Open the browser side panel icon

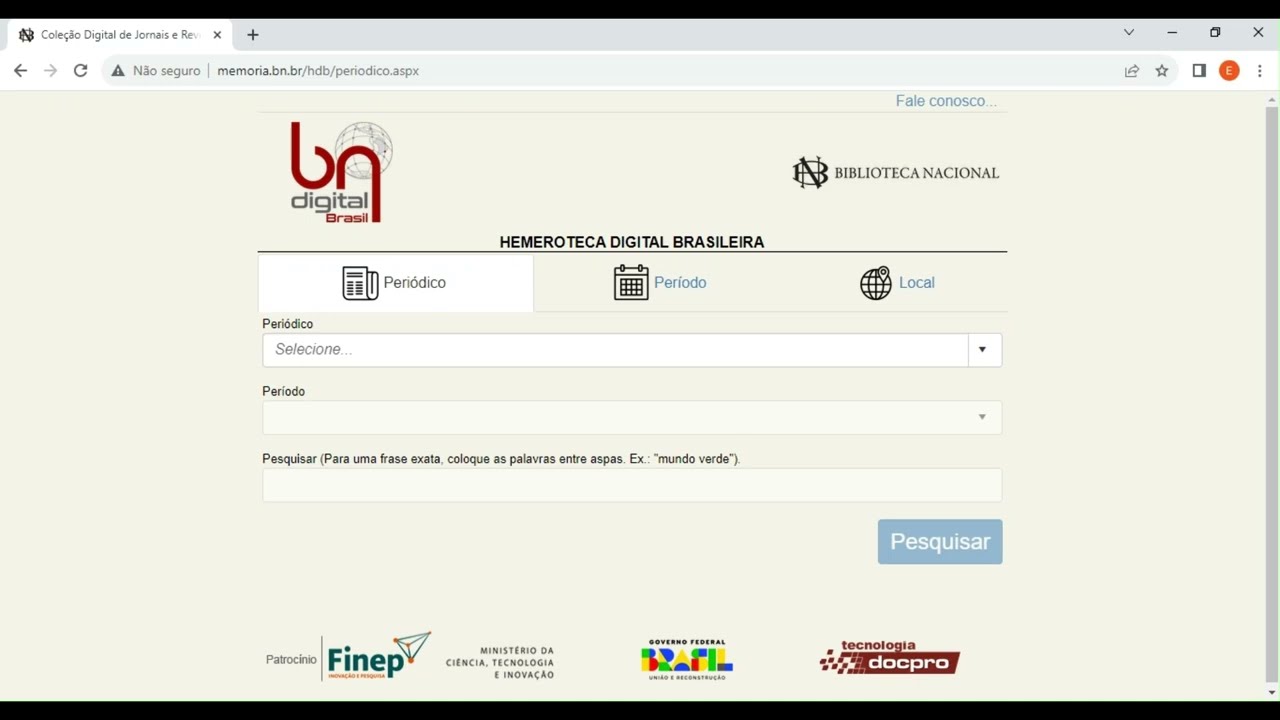click(x=1199, y=71)
